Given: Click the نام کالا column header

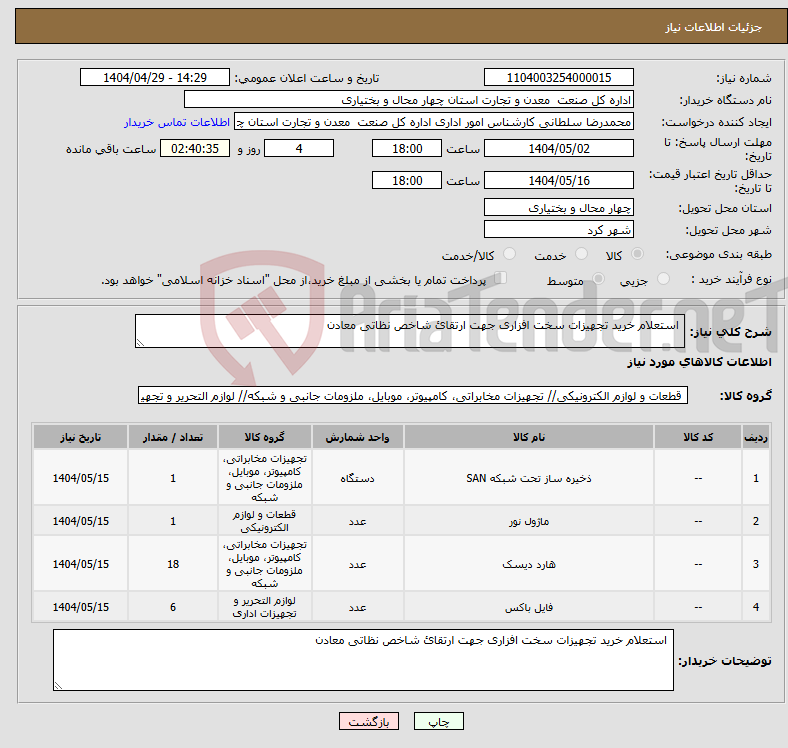Looking at the screenshot, I should click(x=528, y=438).
